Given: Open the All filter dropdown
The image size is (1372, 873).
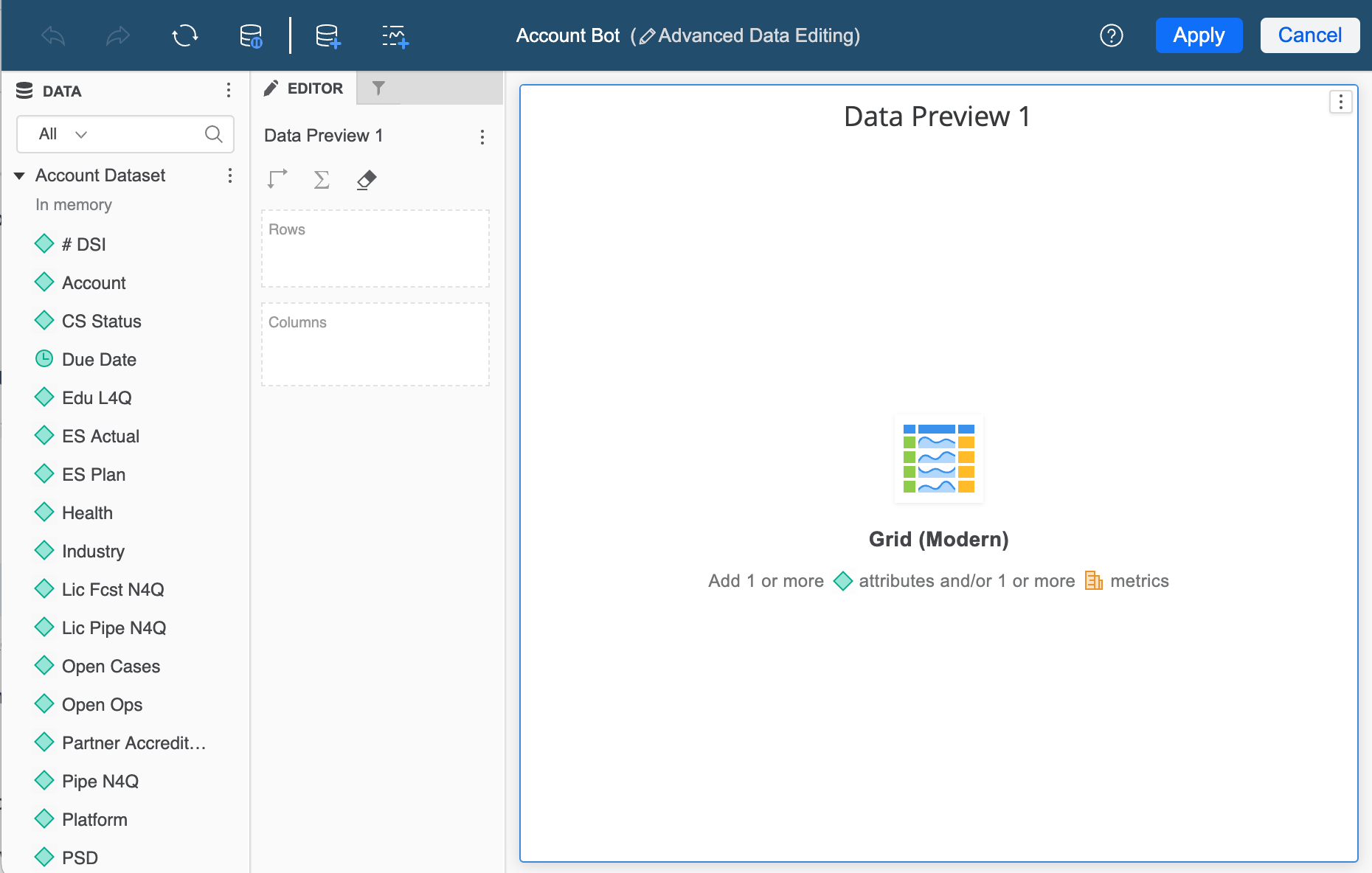Looking at the screenshot, I should click(x=63, y=134).
